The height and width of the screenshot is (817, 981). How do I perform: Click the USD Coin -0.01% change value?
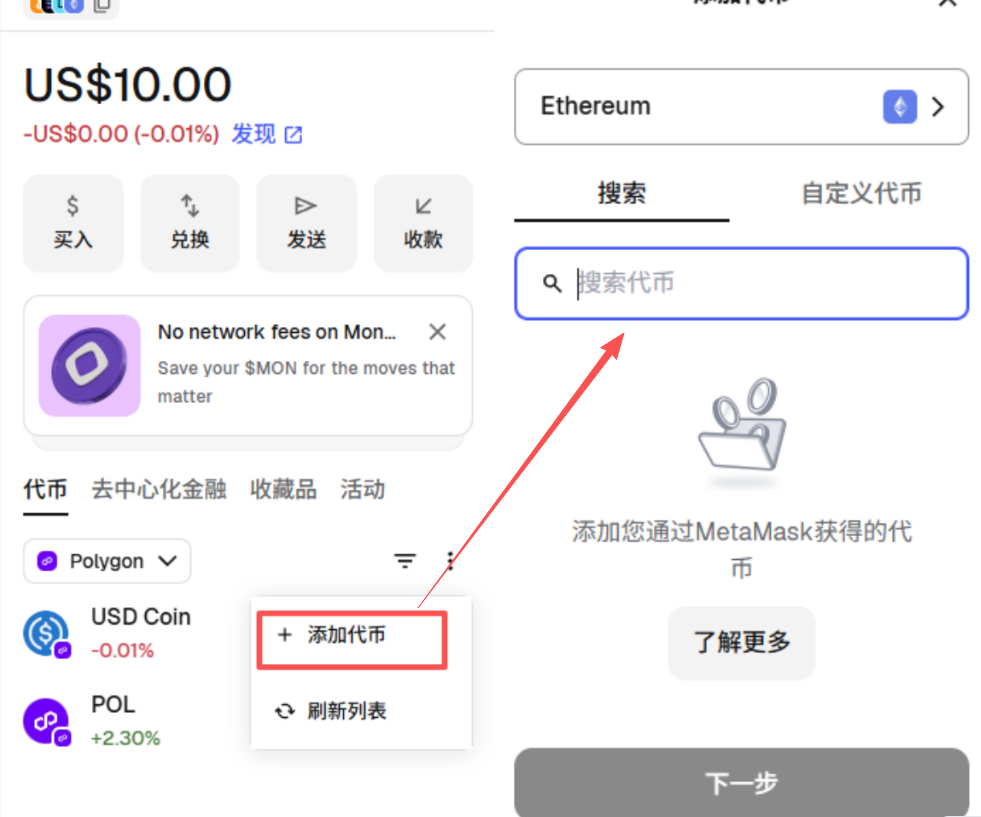(x=123, y=651)
